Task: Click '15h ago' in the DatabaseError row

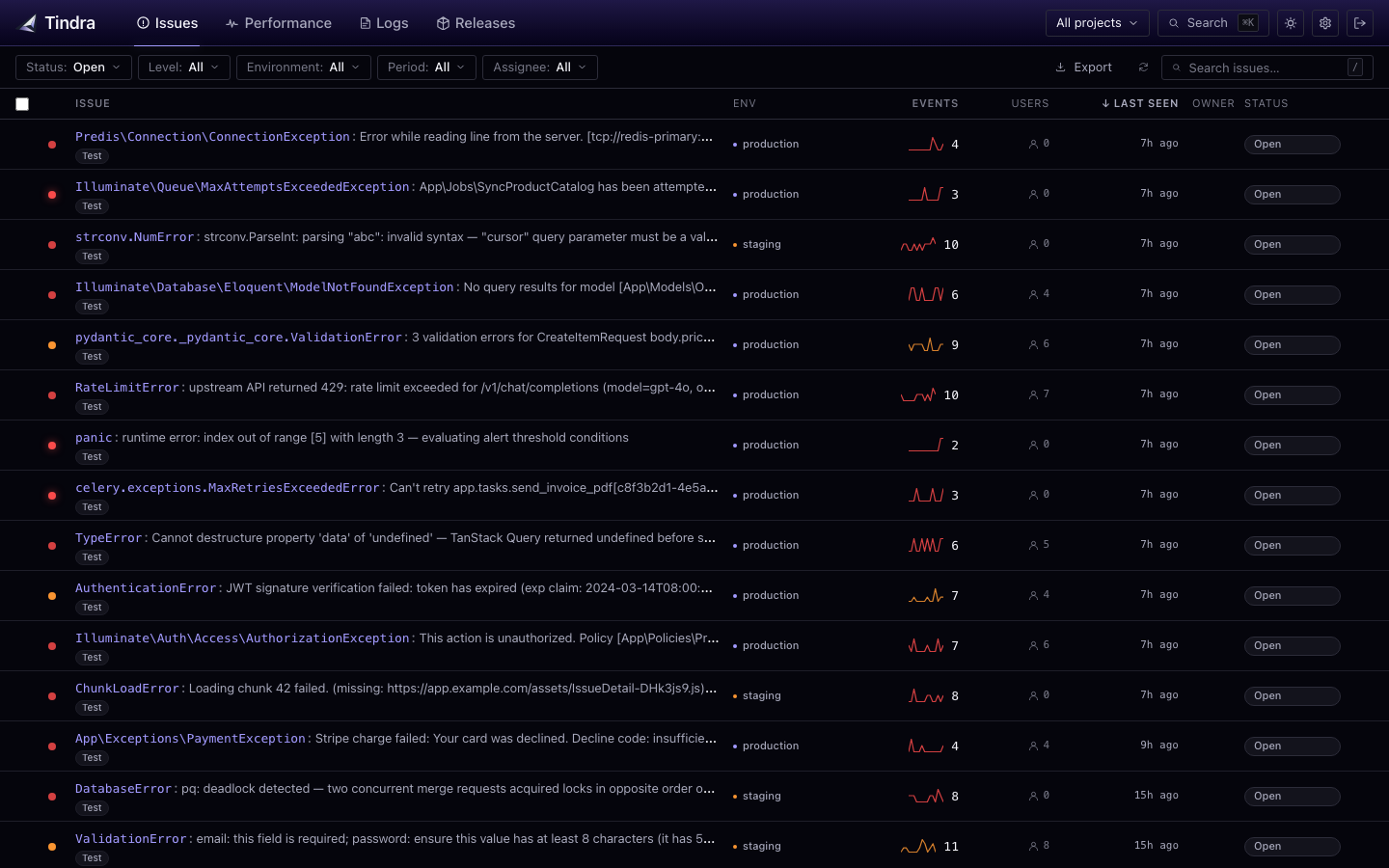Action: point(1156,796)
